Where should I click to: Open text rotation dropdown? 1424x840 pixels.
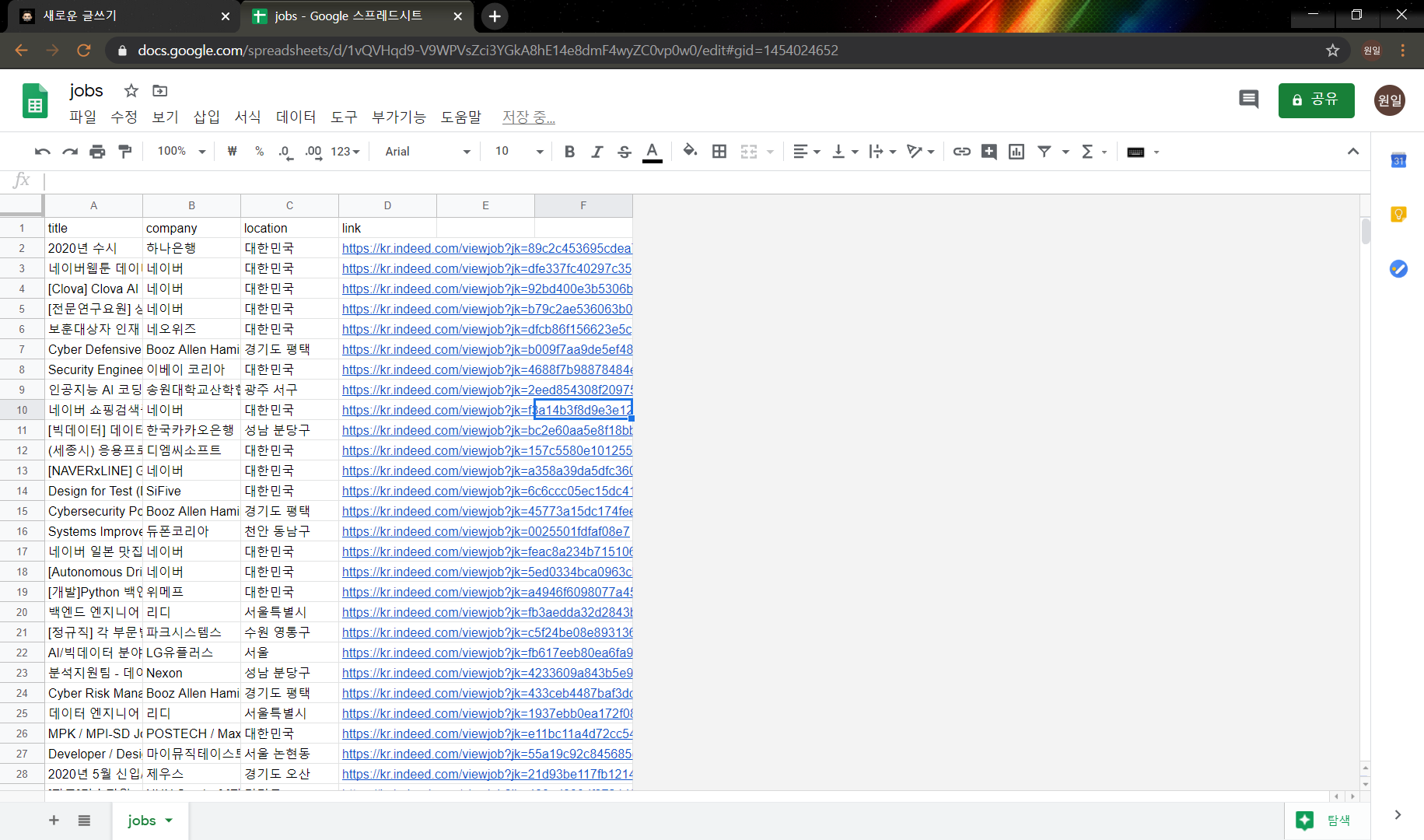click(920, 152)
